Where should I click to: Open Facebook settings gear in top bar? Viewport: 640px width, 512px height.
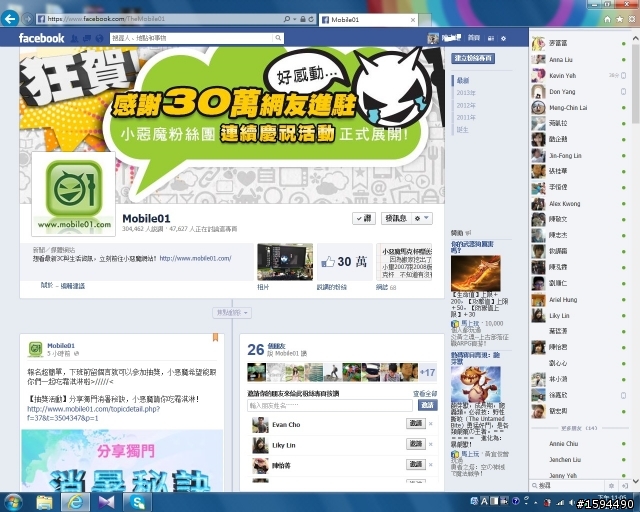click(x=503, y=38)
